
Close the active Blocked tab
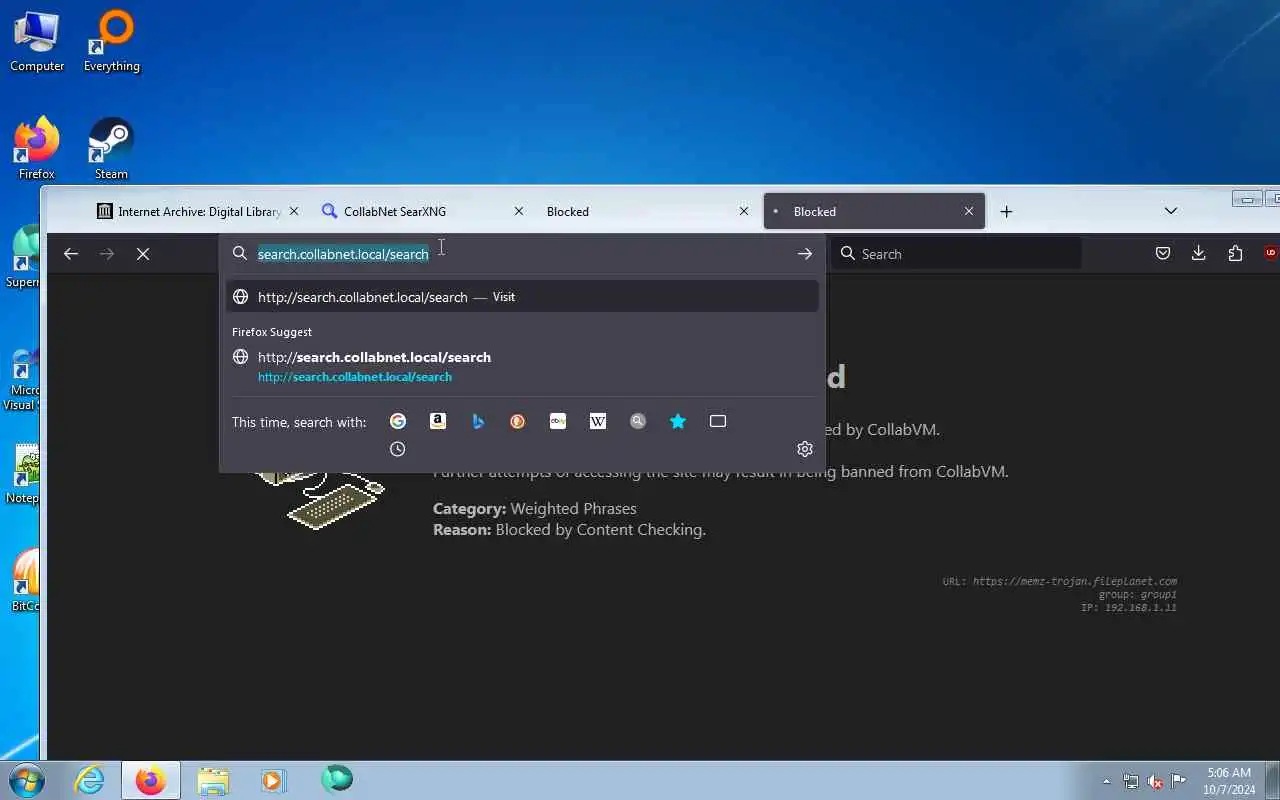click(x=969, y=211)
